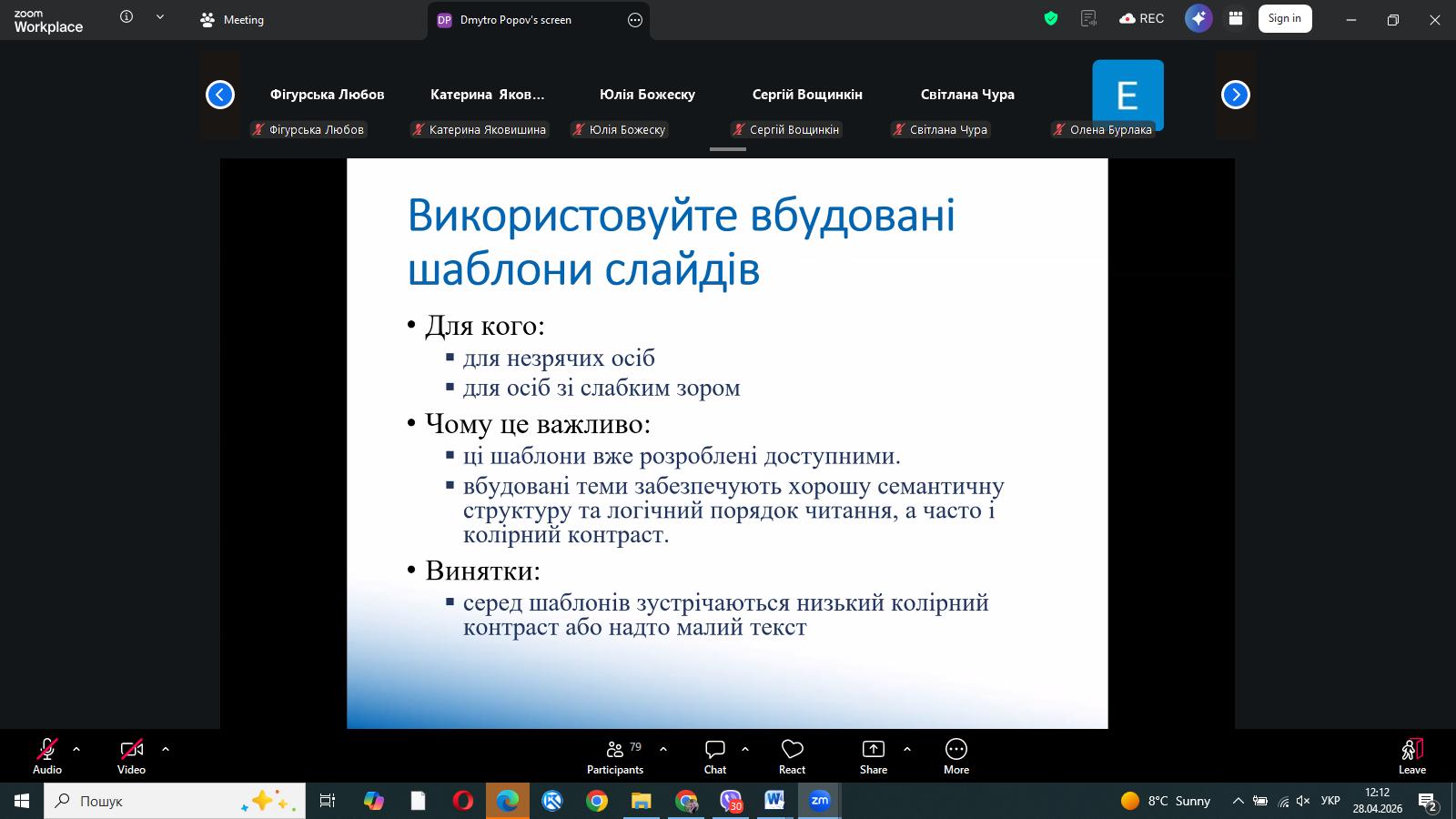Image resolution: width=1456 pixels, height=819 pixels.
Task: Open the AI Companion sparkle icon
Action: [x=1198, y=18]
